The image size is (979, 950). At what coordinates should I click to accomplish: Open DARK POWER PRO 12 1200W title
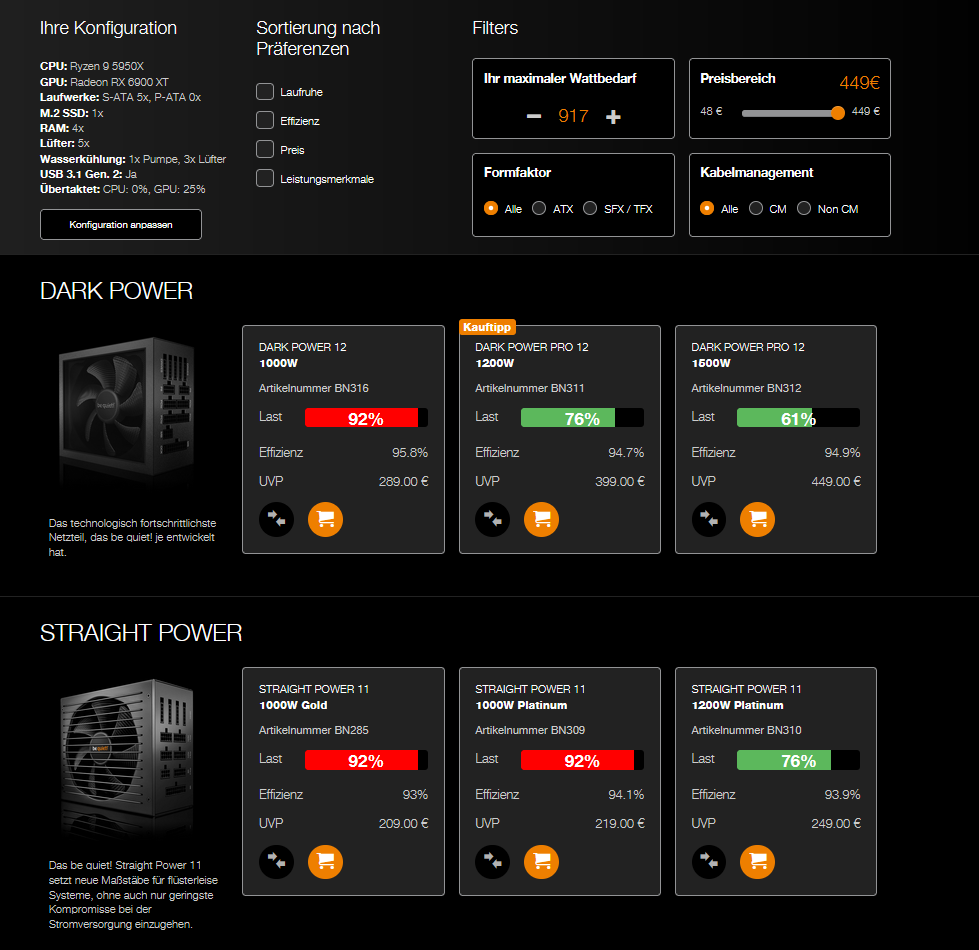[x=532, y=355]
